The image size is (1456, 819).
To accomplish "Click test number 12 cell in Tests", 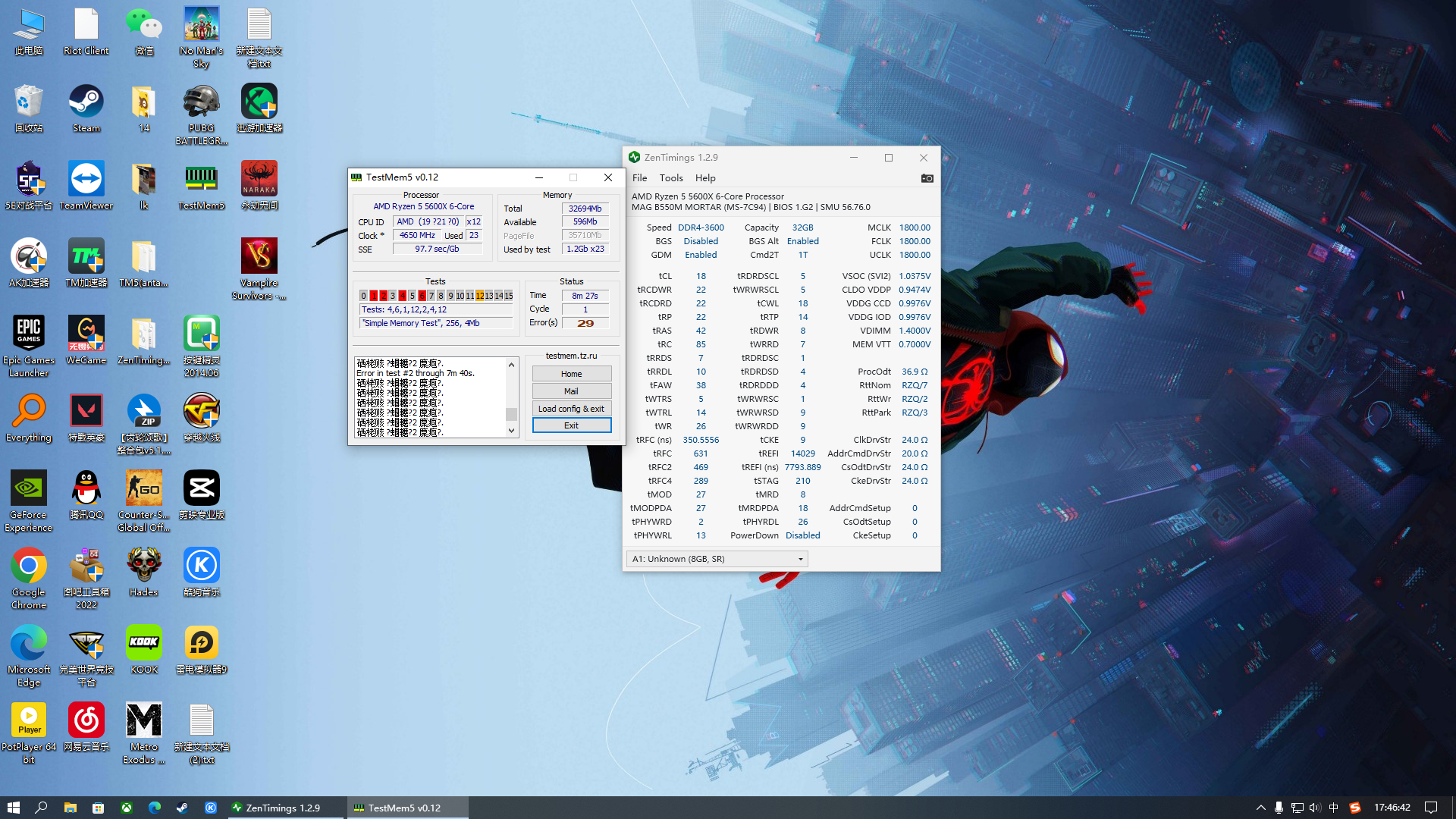I will pyautogui.click(x=480, y=296).
